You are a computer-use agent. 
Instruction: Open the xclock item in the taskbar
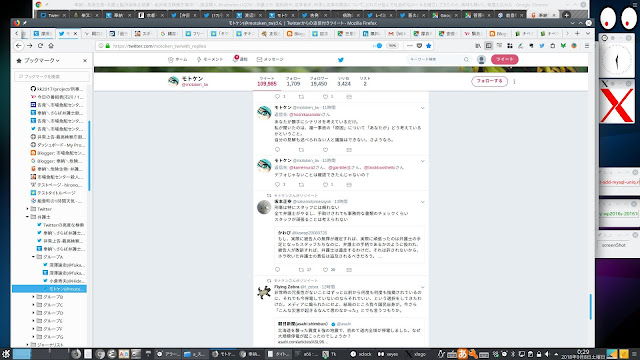tap(361, 354)
